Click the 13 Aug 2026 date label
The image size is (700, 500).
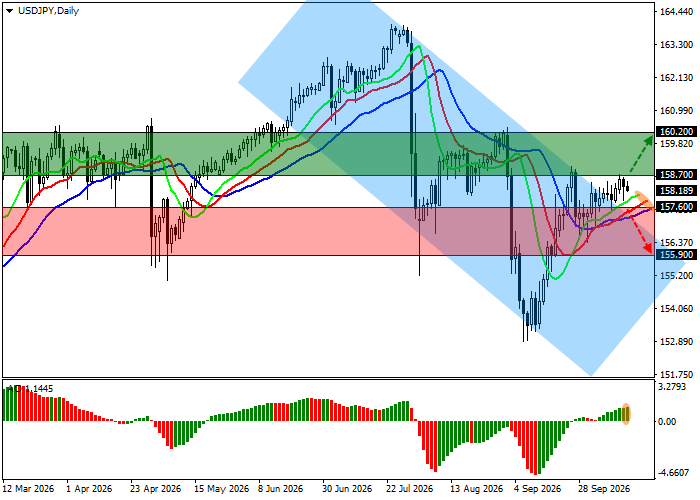pyautogui.click(x=476, y=489)
